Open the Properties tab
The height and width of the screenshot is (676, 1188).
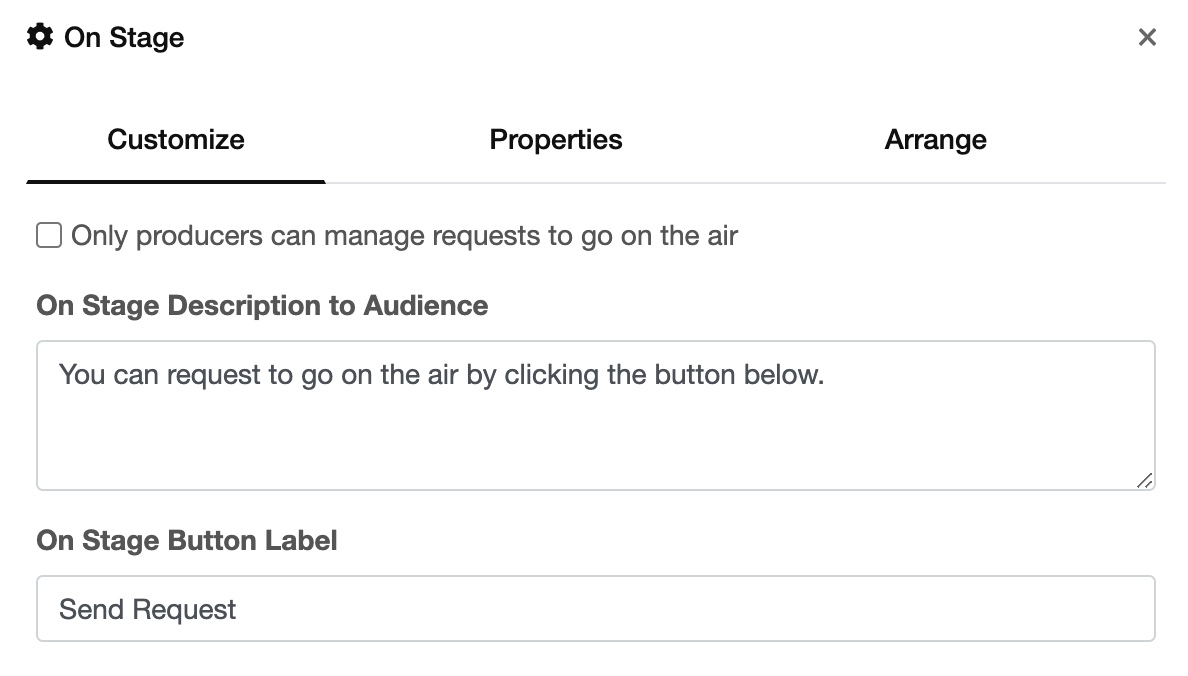point(556,140)
